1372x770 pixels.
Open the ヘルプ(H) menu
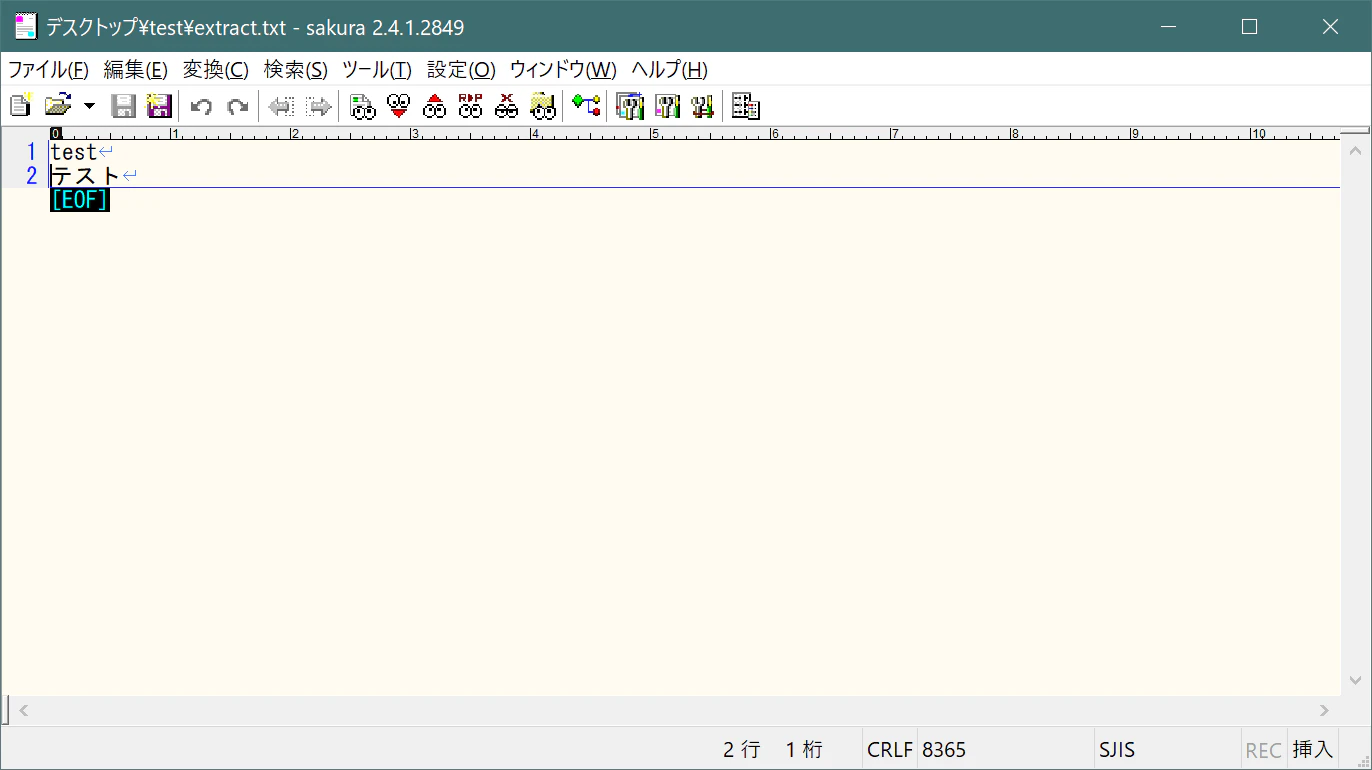(x=669, y=70)
